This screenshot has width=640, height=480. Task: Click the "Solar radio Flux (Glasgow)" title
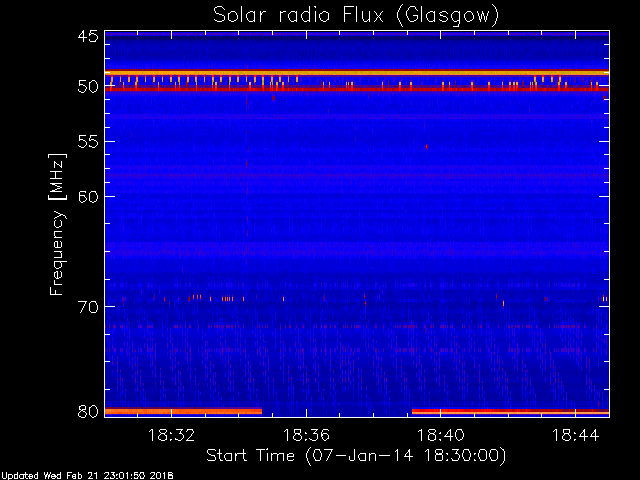coord(356,16)
